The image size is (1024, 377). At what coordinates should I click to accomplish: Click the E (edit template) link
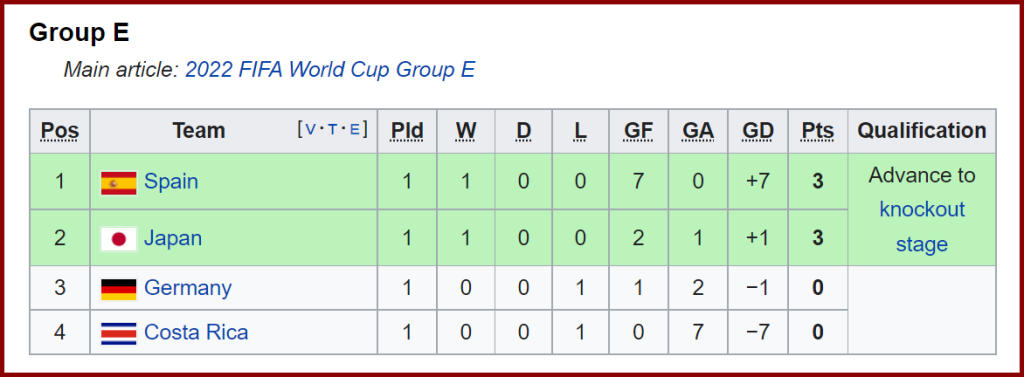point(354,129)
